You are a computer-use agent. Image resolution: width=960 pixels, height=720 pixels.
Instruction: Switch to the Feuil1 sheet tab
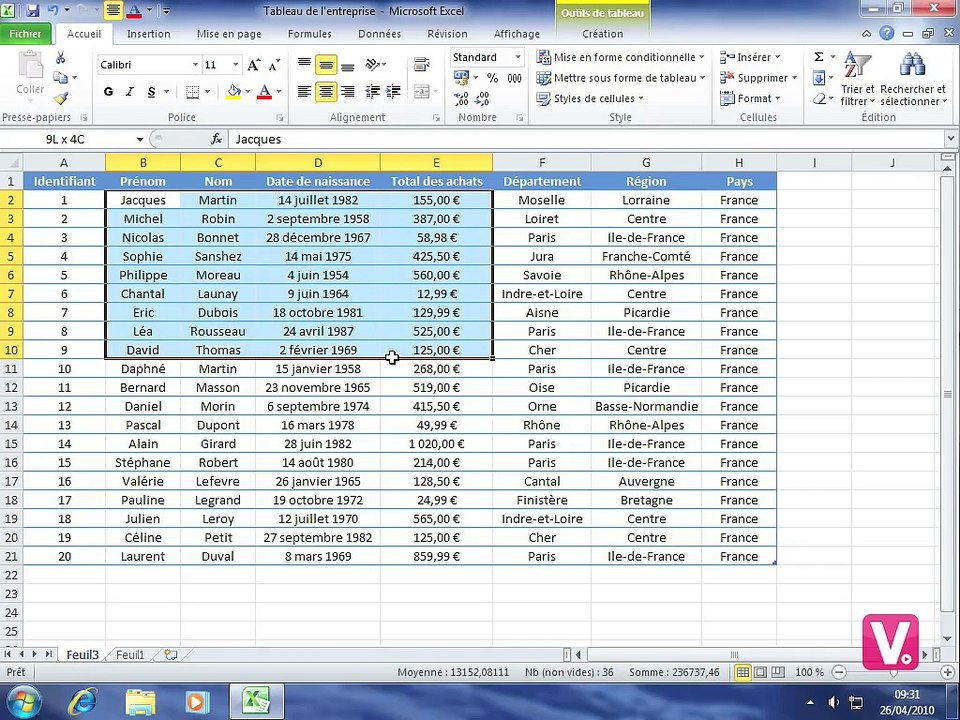click(130, 654)
